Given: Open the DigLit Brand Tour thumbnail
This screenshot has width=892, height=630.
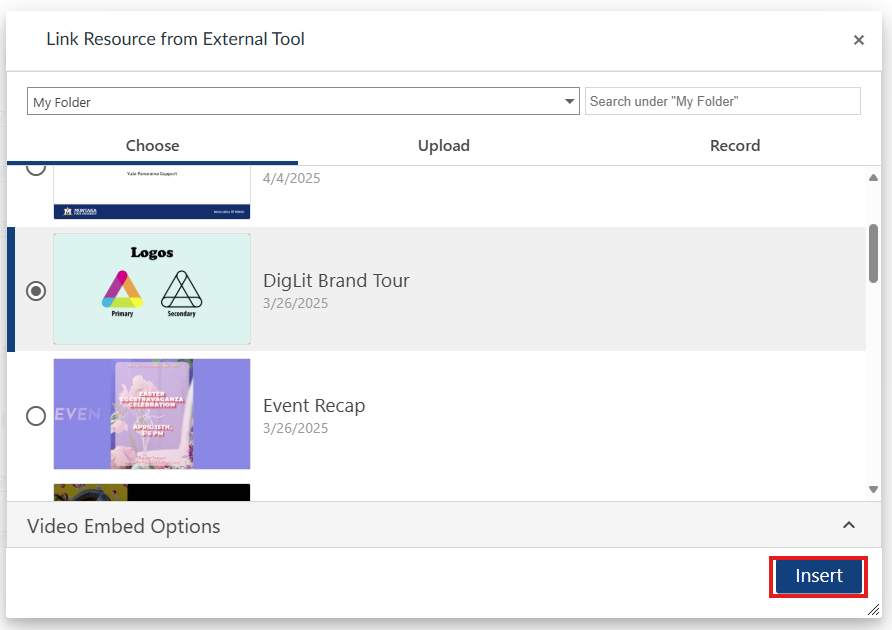Looking at the screenshot, I should click(x=152, y=289).
